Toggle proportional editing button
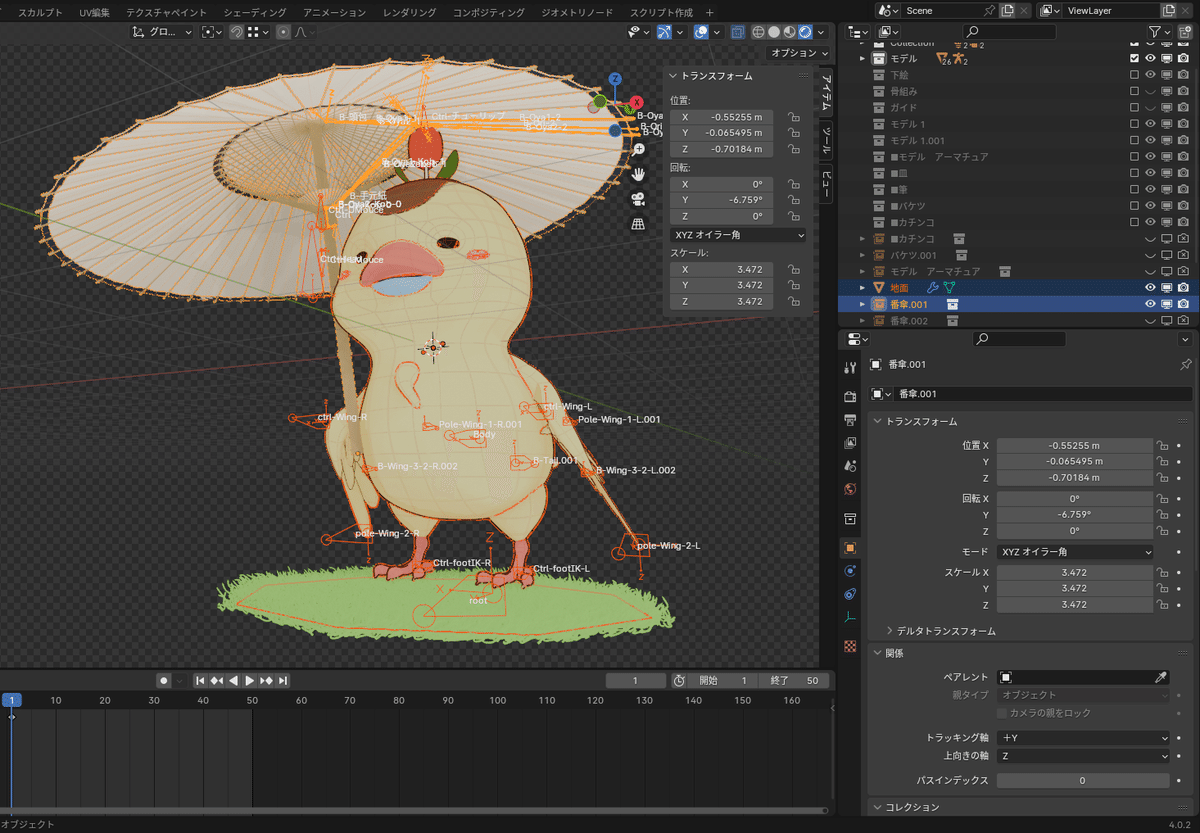The height and width of the screenshot is (833, 1200). coord(284,32)
